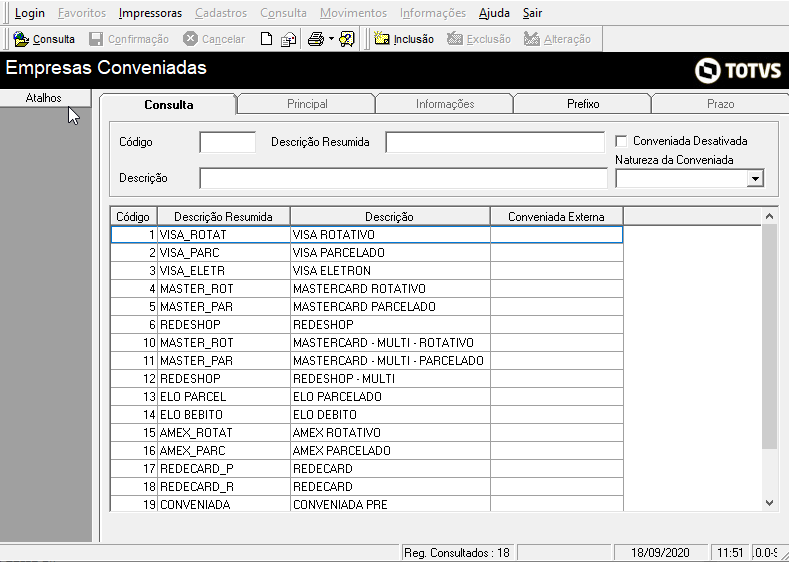Open the Informações menu in the menu bar
The width and height of the screenshot is (789, 562).
(x=433, y=13)
